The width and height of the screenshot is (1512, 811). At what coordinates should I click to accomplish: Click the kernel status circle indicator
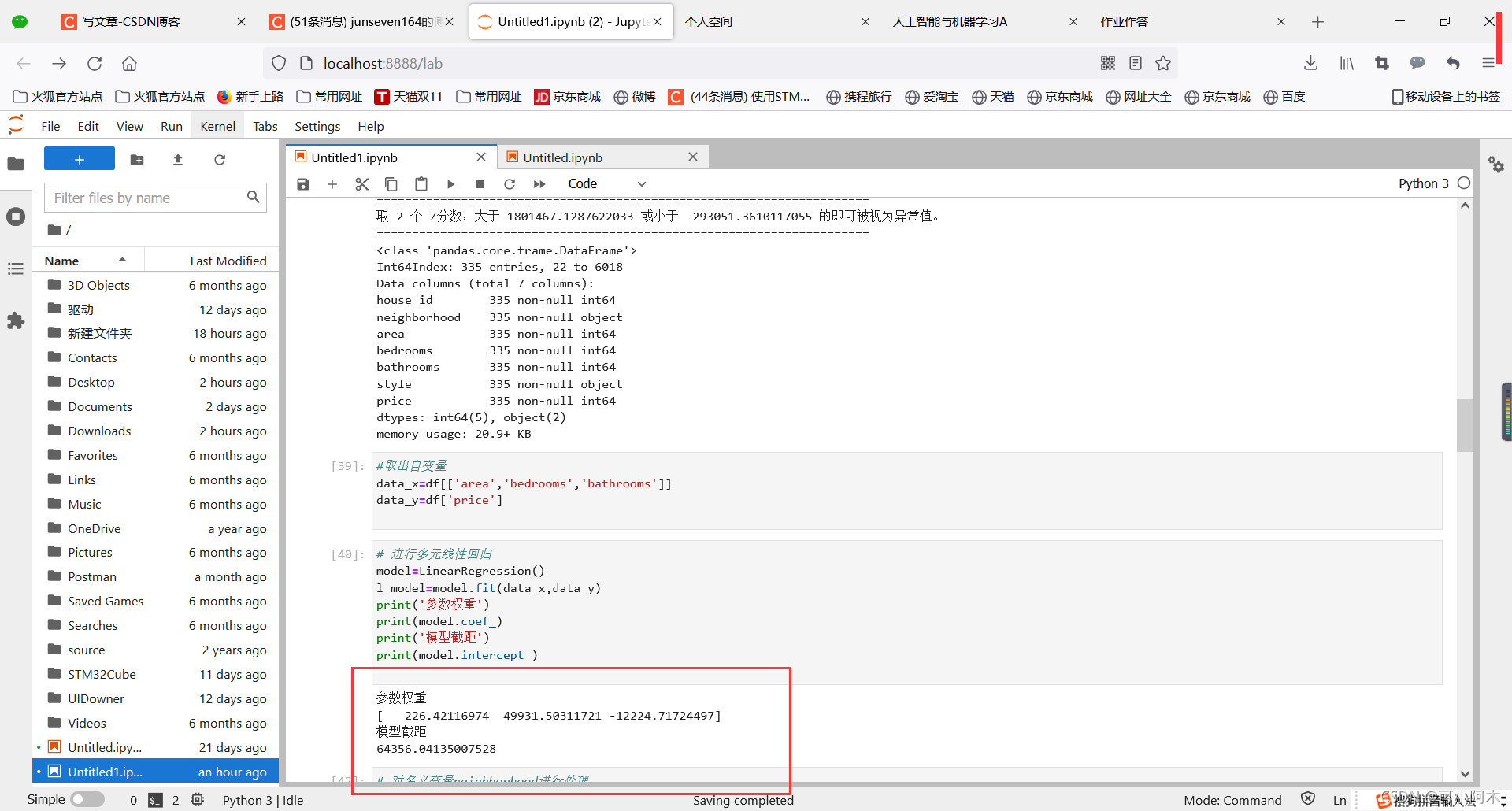[x=1464, y=183]
